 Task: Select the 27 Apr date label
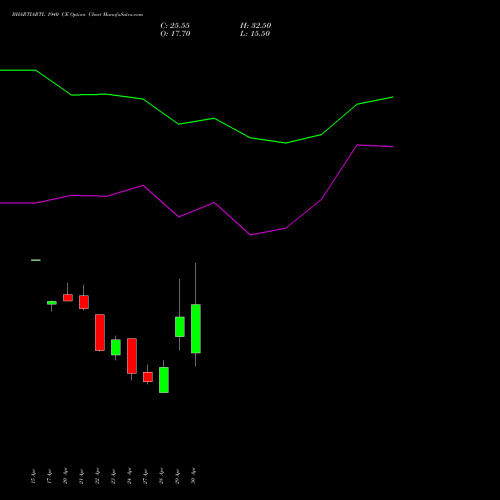click(x=145, y=476)
